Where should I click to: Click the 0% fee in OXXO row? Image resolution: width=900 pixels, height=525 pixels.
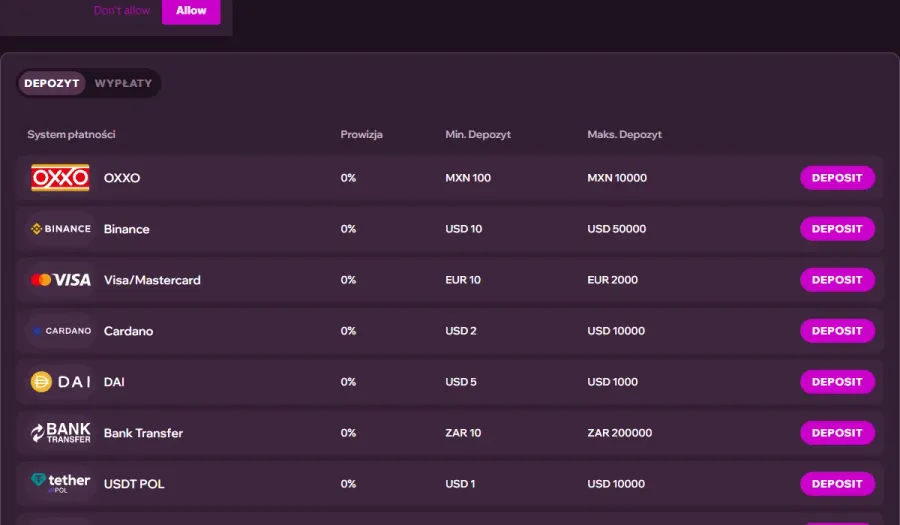(x=348, y=178)
